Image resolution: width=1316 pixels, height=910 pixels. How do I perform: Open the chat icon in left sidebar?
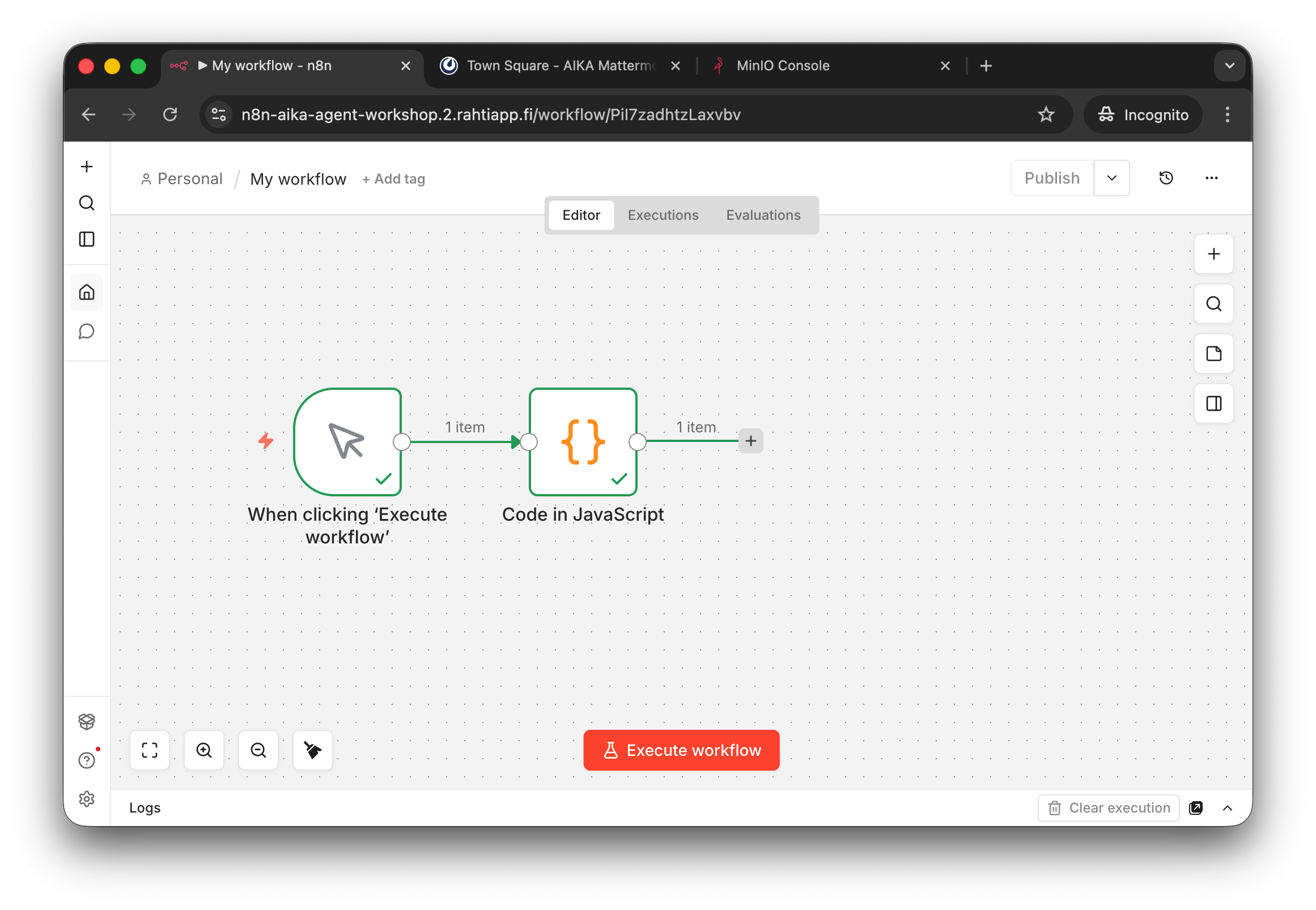tap(87, 331)
